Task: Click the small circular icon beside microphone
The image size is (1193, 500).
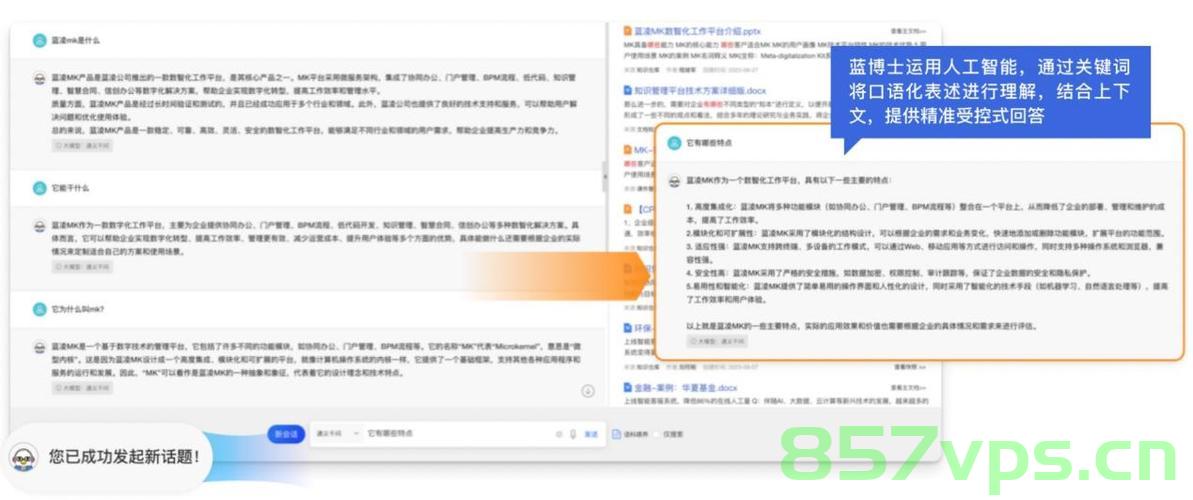Action: (559, 434)
